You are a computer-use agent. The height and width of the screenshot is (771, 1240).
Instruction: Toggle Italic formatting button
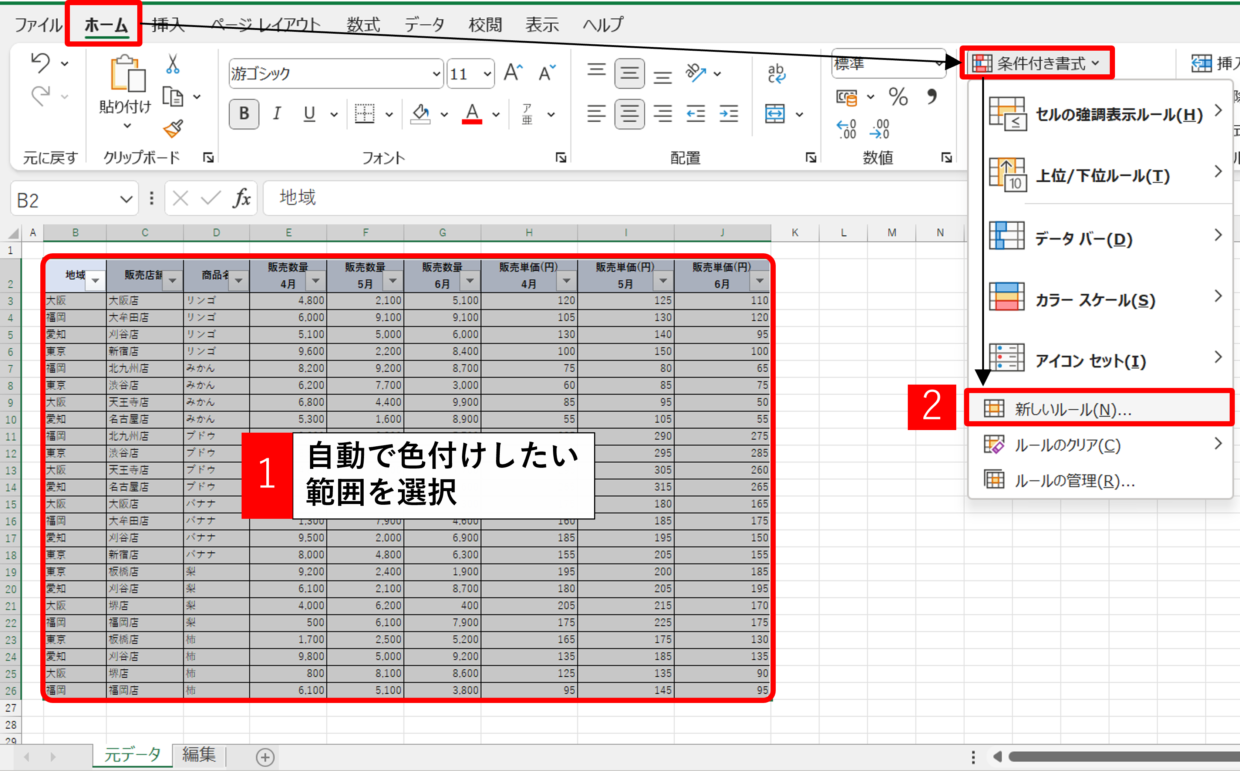(x=277, y=113)
